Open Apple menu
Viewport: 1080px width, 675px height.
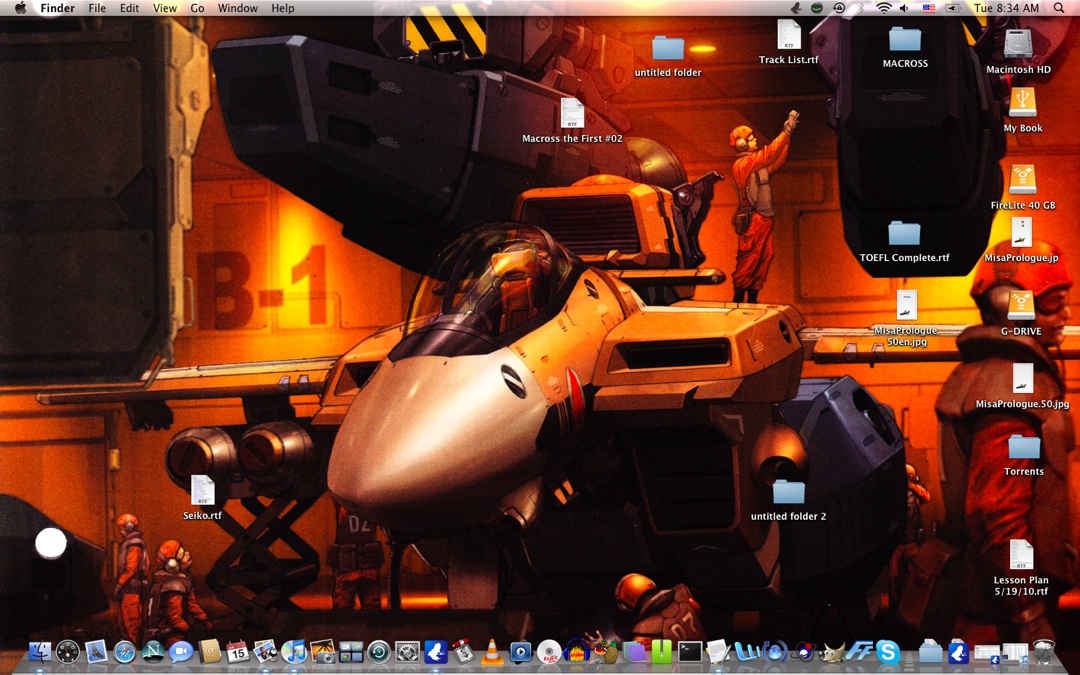21,8
